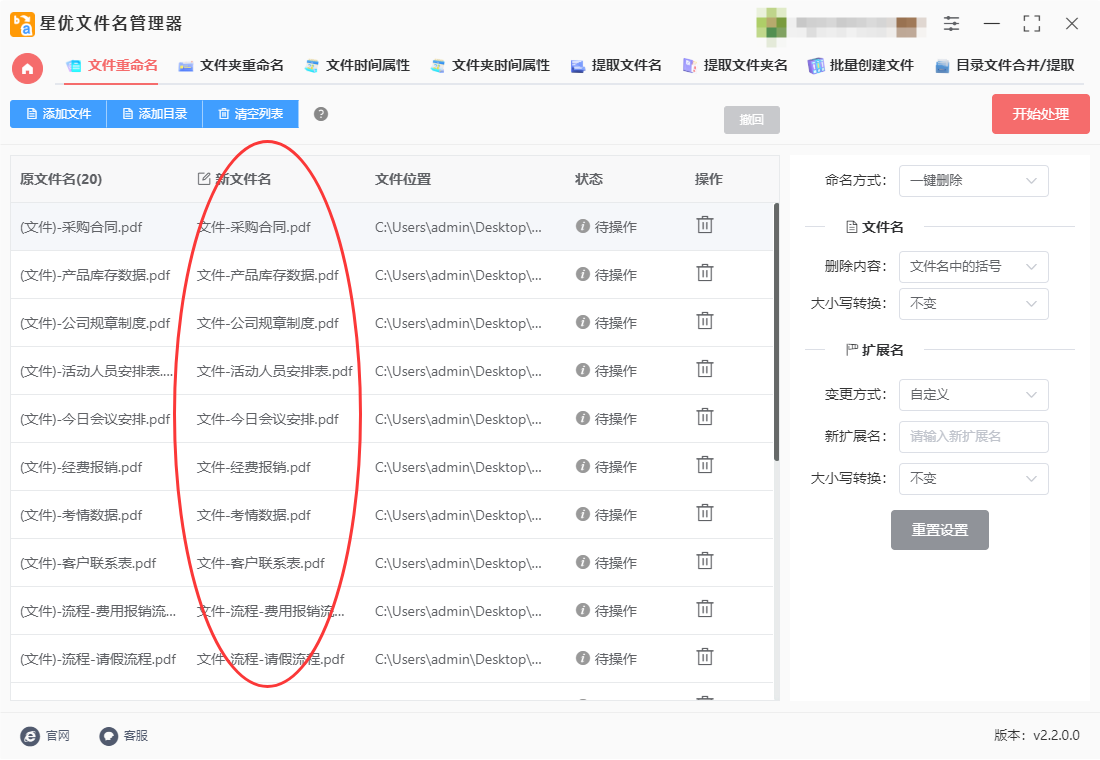Screen dimensions: 1100x760
Task: Select the 提取文件名 tab
Action: pyautogui.click(x=616, y=66)
